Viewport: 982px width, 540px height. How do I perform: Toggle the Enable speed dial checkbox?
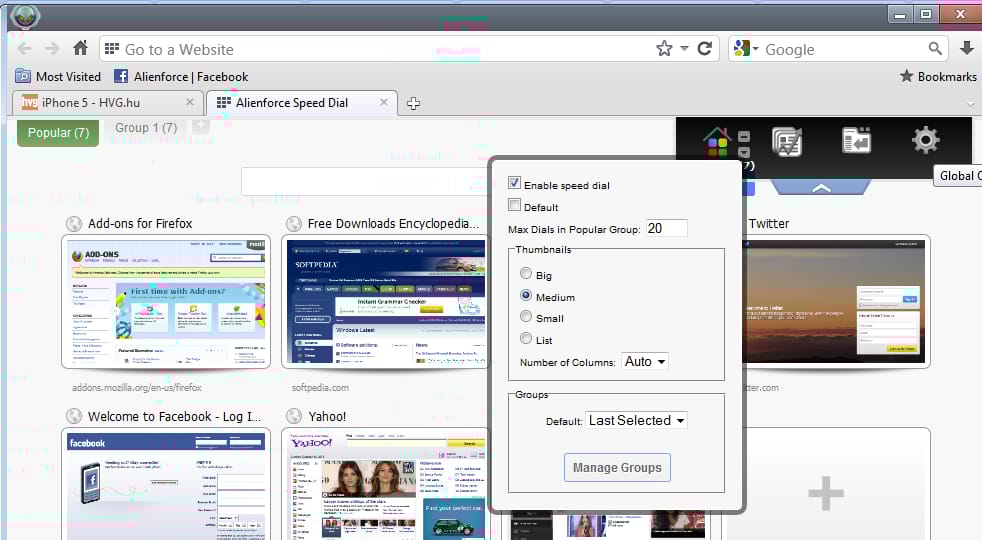514,183
